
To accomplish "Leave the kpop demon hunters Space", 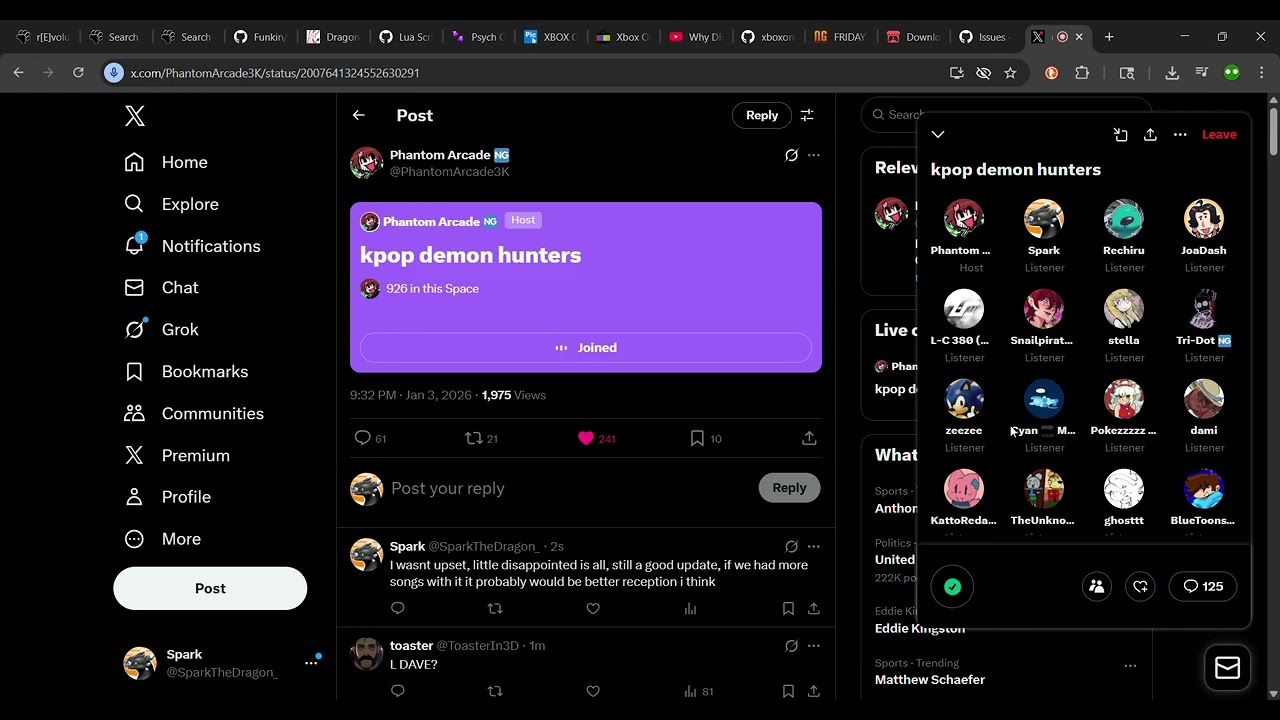I will click(x=1219, y=135).
